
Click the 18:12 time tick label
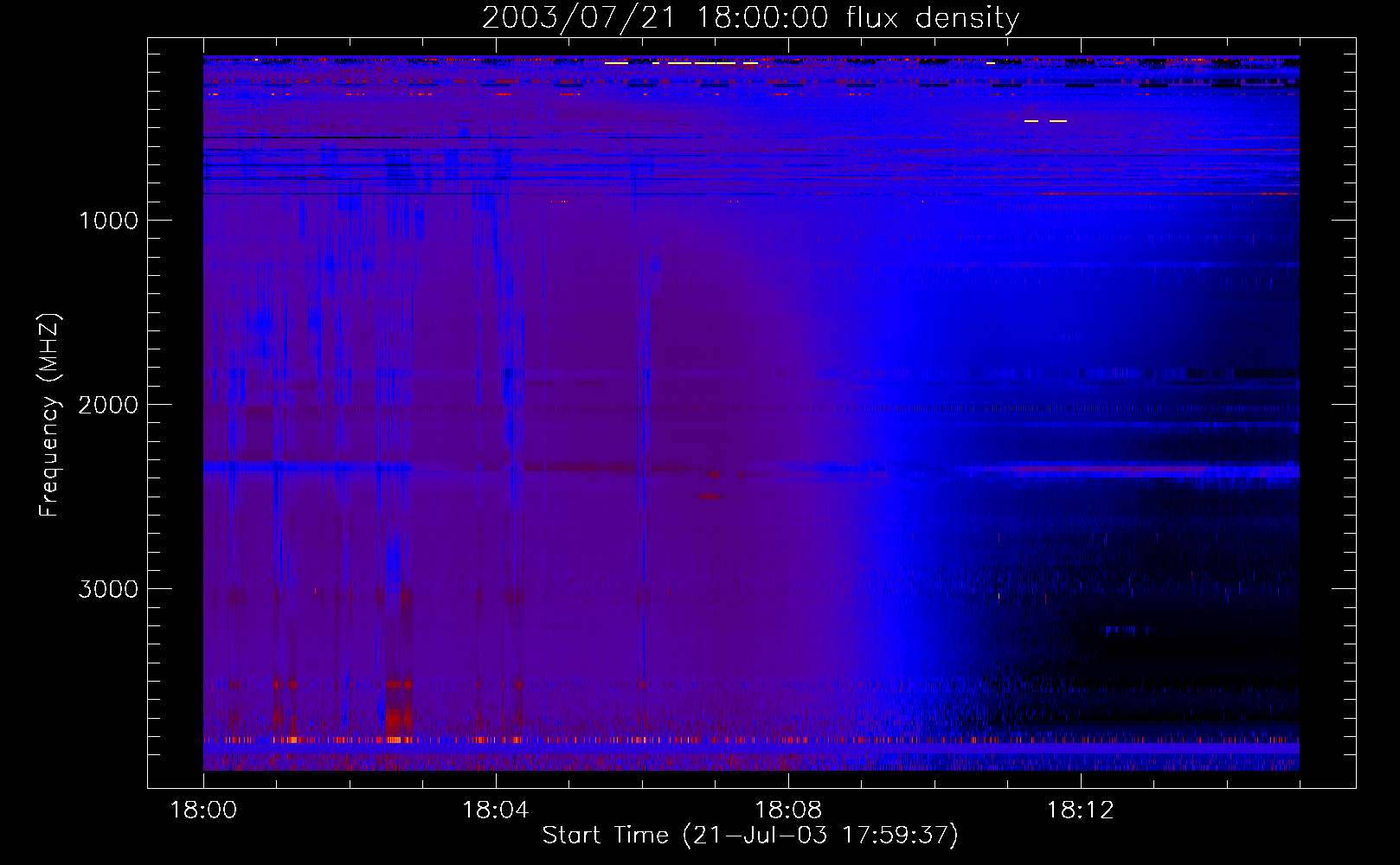pos(1081,811)
